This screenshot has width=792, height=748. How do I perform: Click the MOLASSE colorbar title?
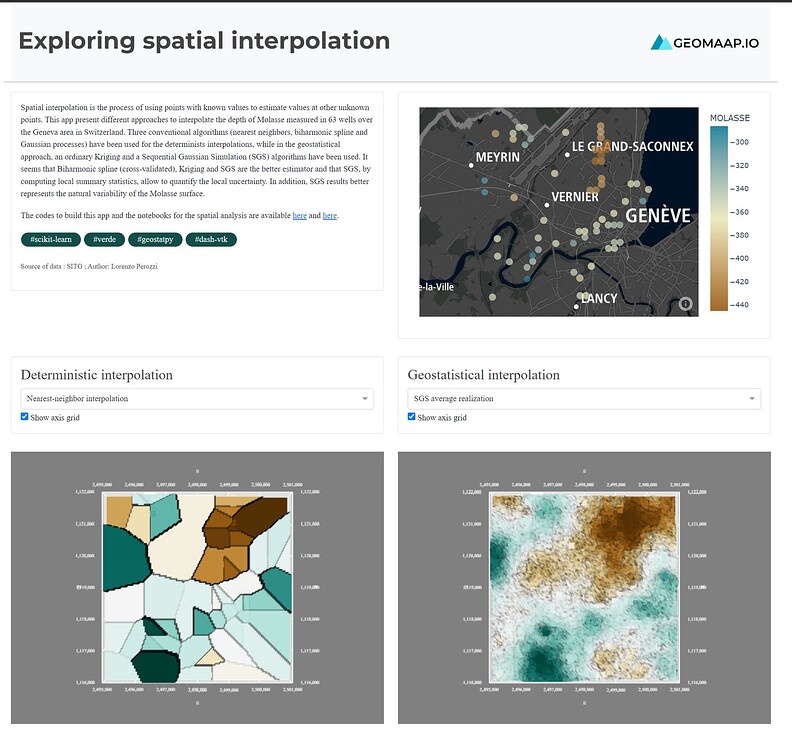[730, 118]
